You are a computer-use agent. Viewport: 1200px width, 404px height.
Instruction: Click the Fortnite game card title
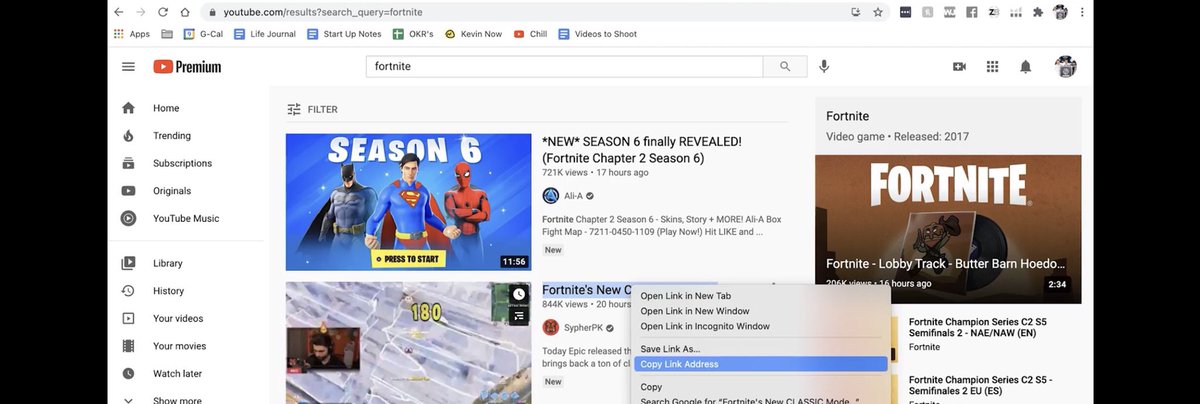coord(848,116)
